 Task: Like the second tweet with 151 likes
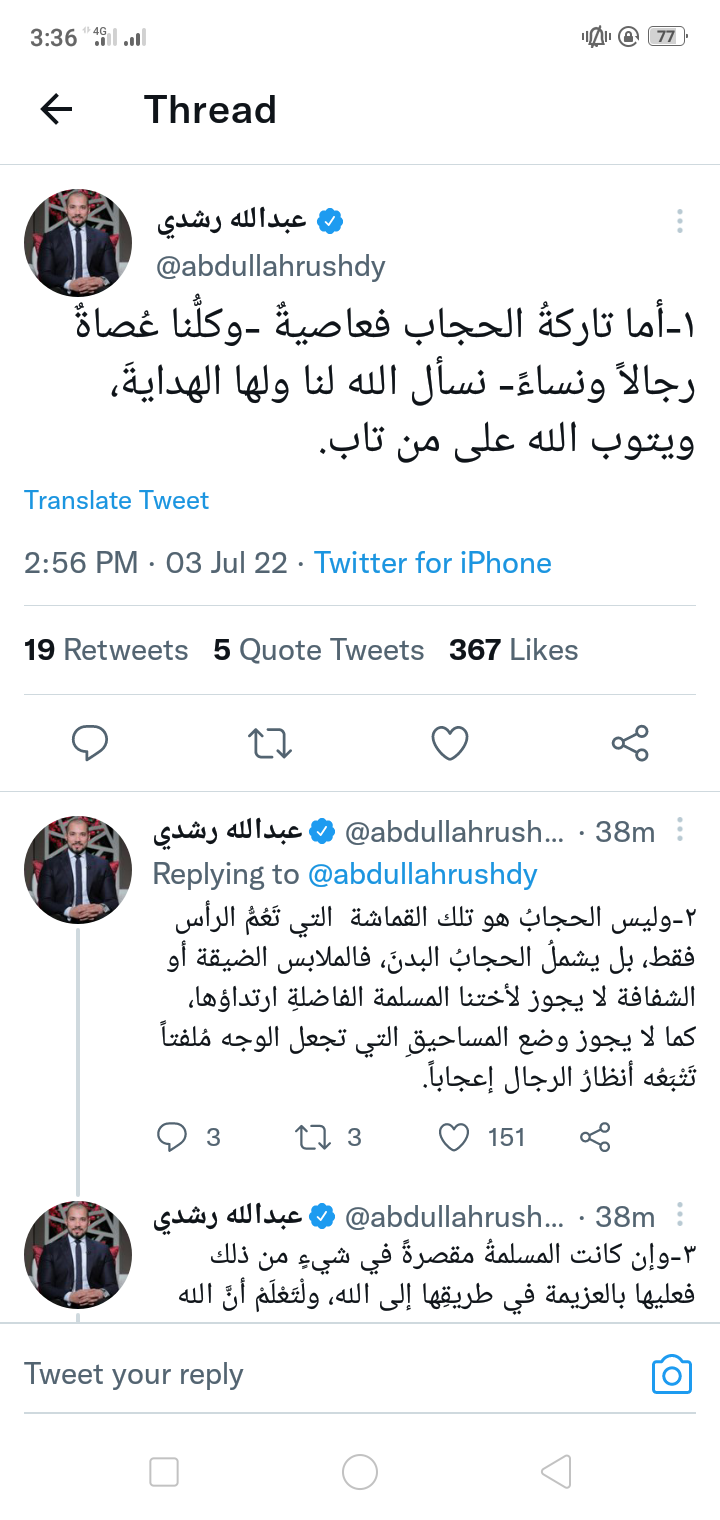click(x=455, y=1137)
